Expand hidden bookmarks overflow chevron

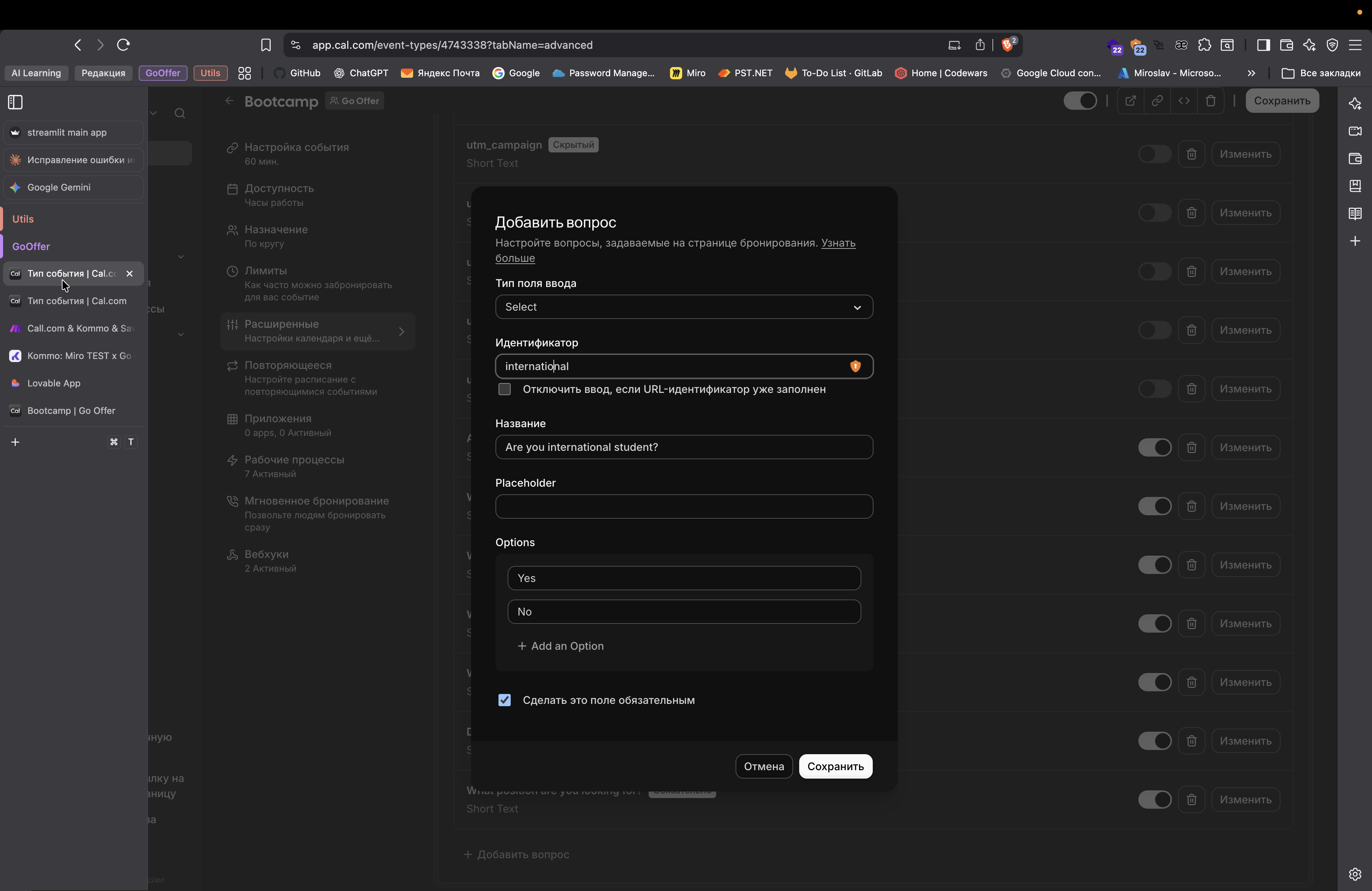1251,73
